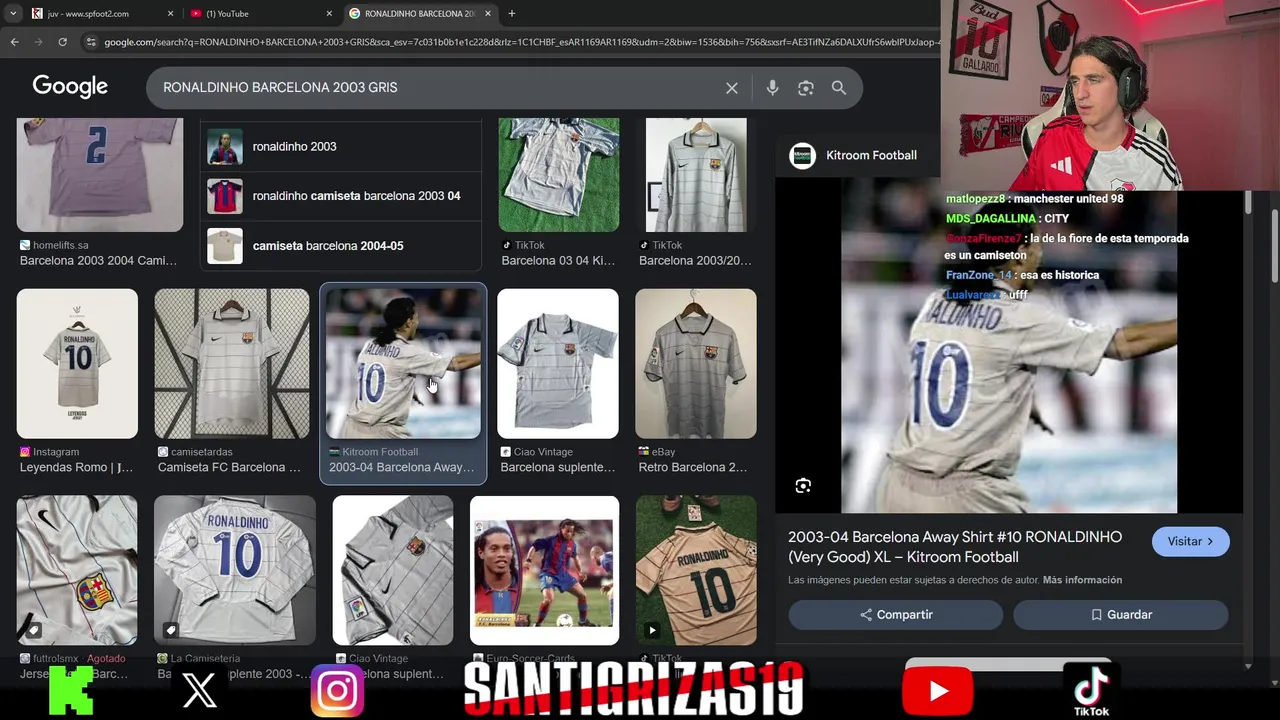This screenshot has height=720, width=1280.
Task: Search inside image with lens icon on preview
Action: tap(803, 486)
